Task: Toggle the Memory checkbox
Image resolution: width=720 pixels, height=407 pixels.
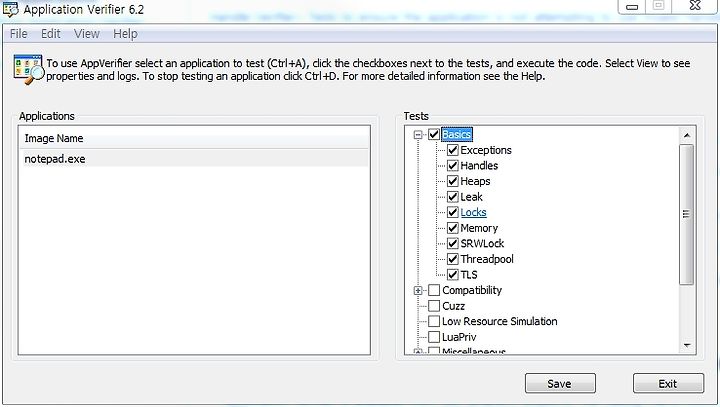Action: click(x=453, y=228)
